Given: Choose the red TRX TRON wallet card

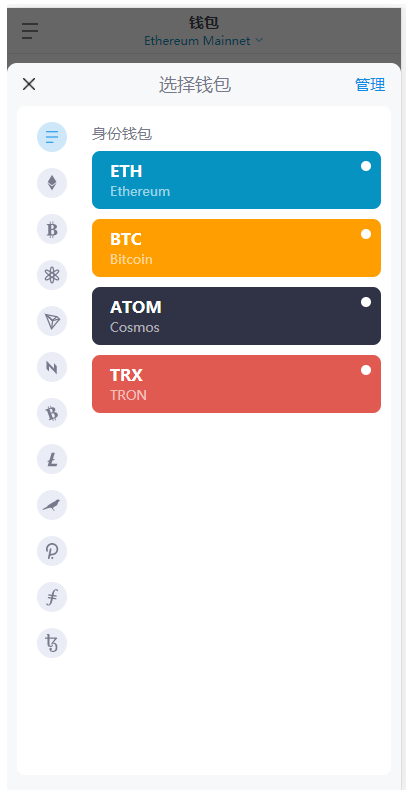Looking at the screenshot, I should (236, 384).
